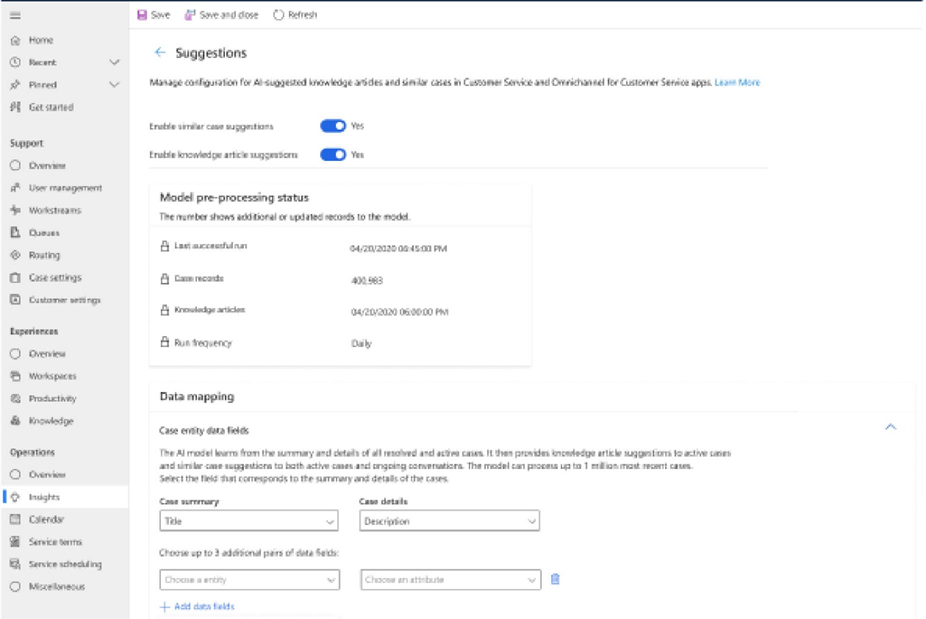Collapse the Case entity data fields section
The width and height of the screenshot is (926, 619).
tap(891, 427)
